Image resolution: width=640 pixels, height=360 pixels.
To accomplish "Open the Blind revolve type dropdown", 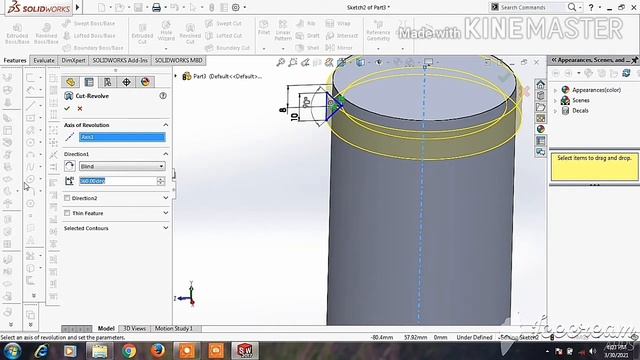I will pos(122,166).
